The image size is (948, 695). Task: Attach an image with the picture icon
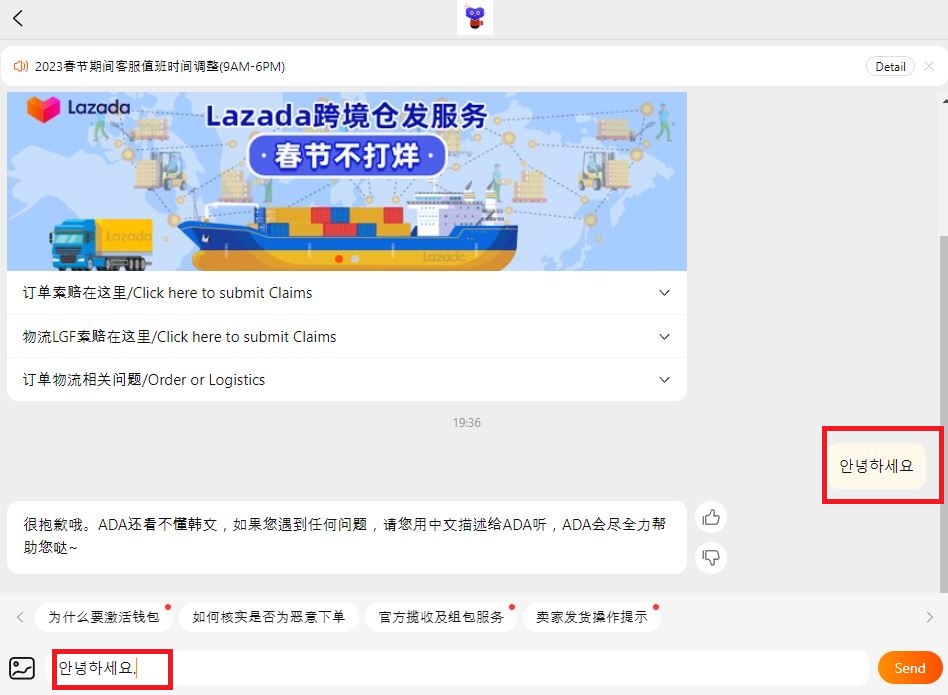point(22,668)
